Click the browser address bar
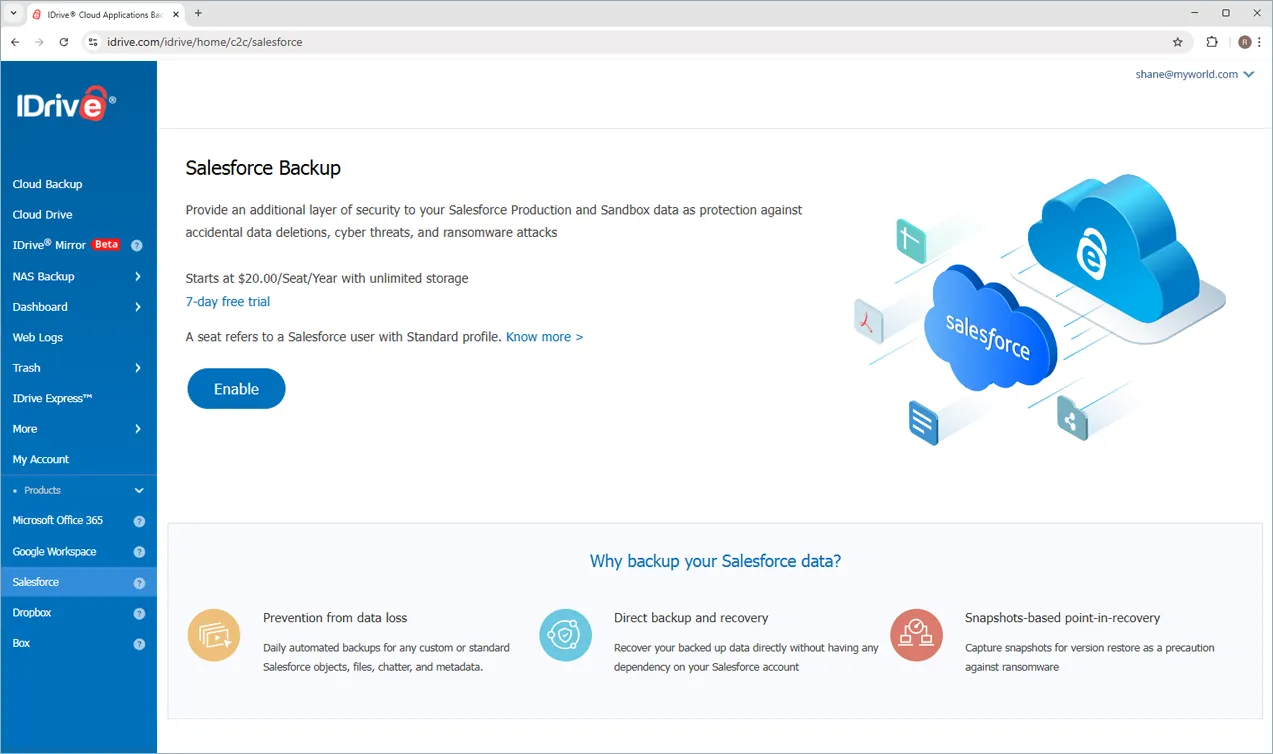The height and width of the screenshot is (754, 1273). [x=250, y=42]
